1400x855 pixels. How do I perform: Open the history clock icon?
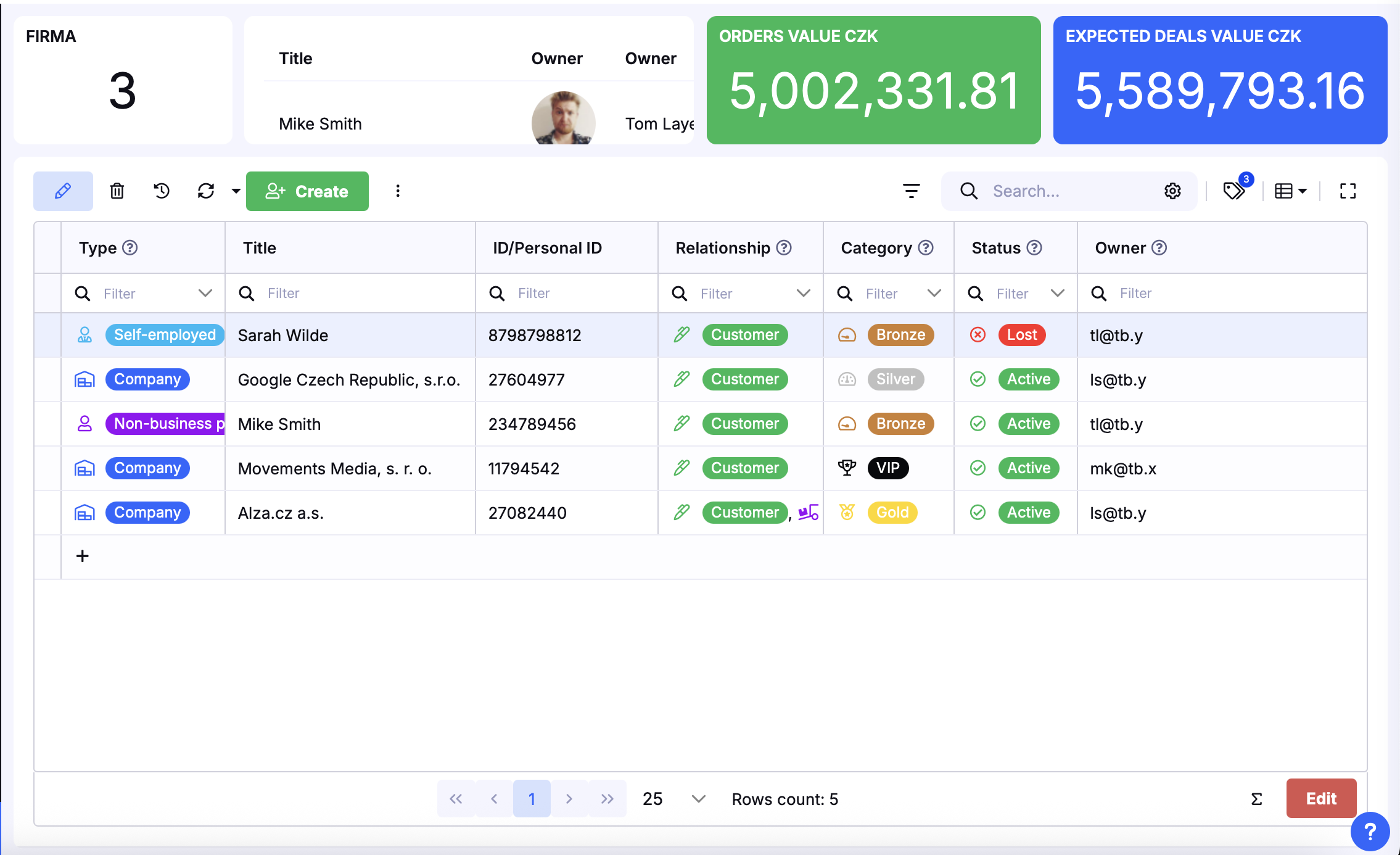[x=162, y=191]
